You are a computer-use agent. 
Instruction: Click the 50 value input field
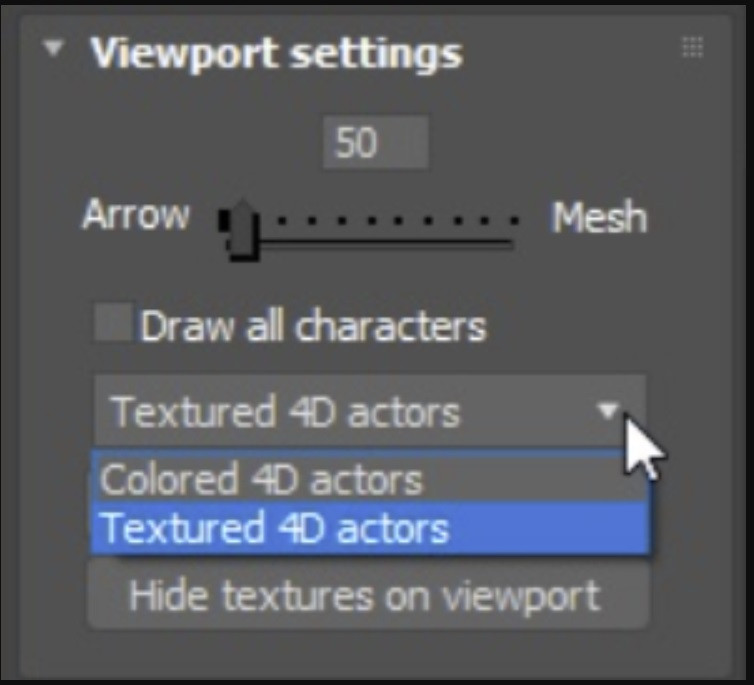(376, 142)
